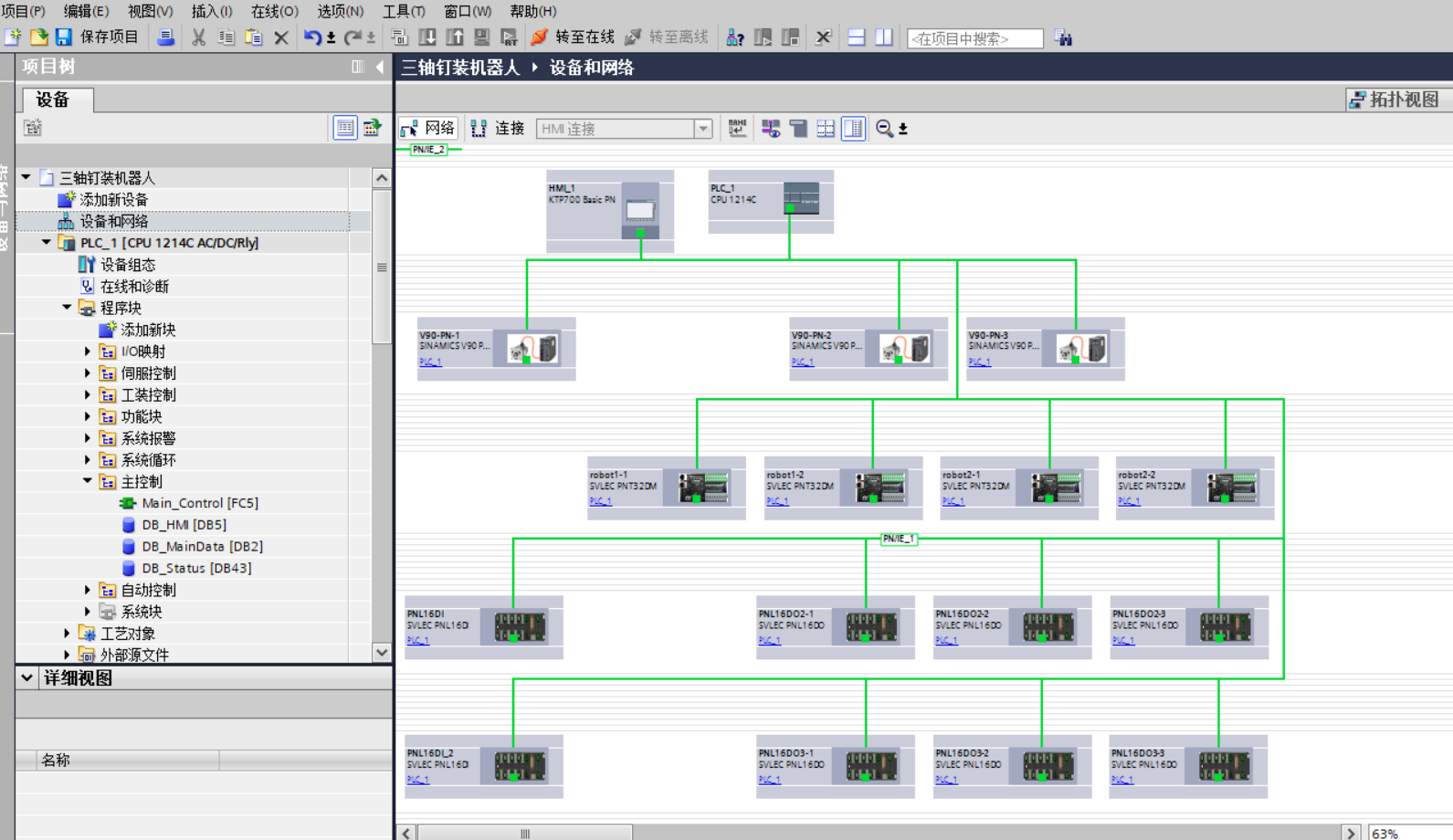Screen dimensions: 1453x840
Task: Save the project with the floppy disk icon
Action: 63,37
